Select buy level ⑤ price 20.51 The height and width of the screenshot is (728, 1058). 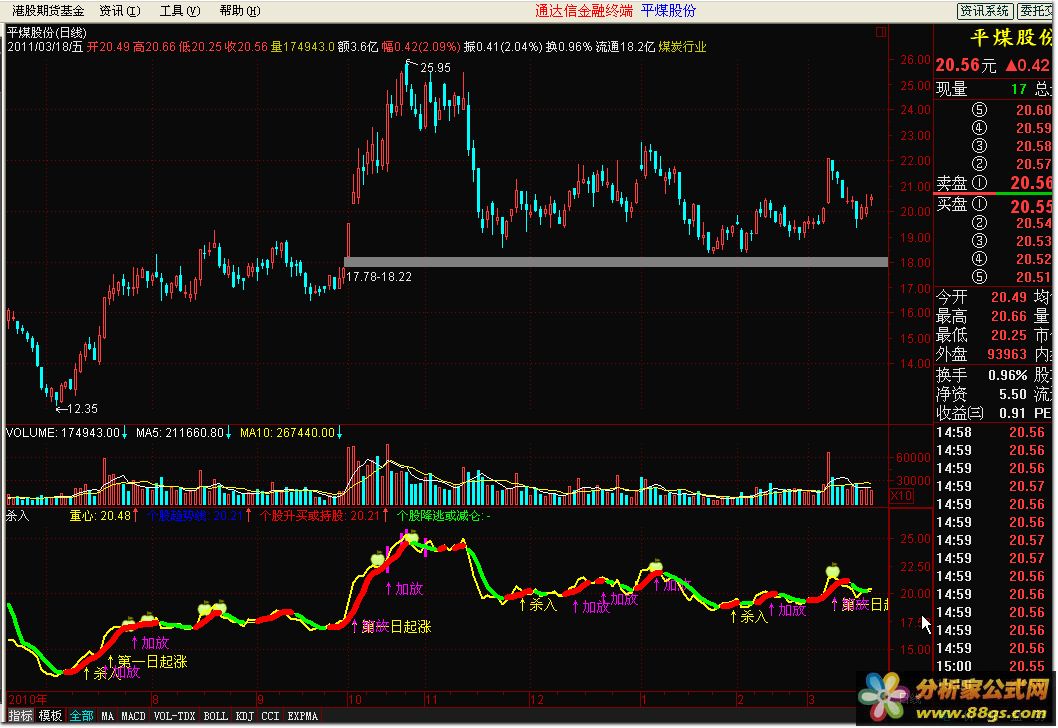coord(1033,277)
